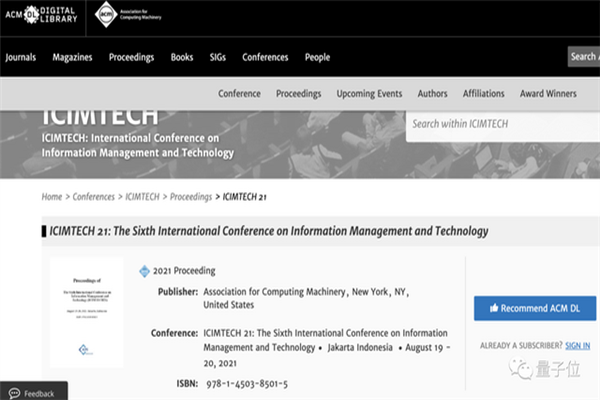
Task: Click the 2021 Proceeding label
Action: coord(184,271)
